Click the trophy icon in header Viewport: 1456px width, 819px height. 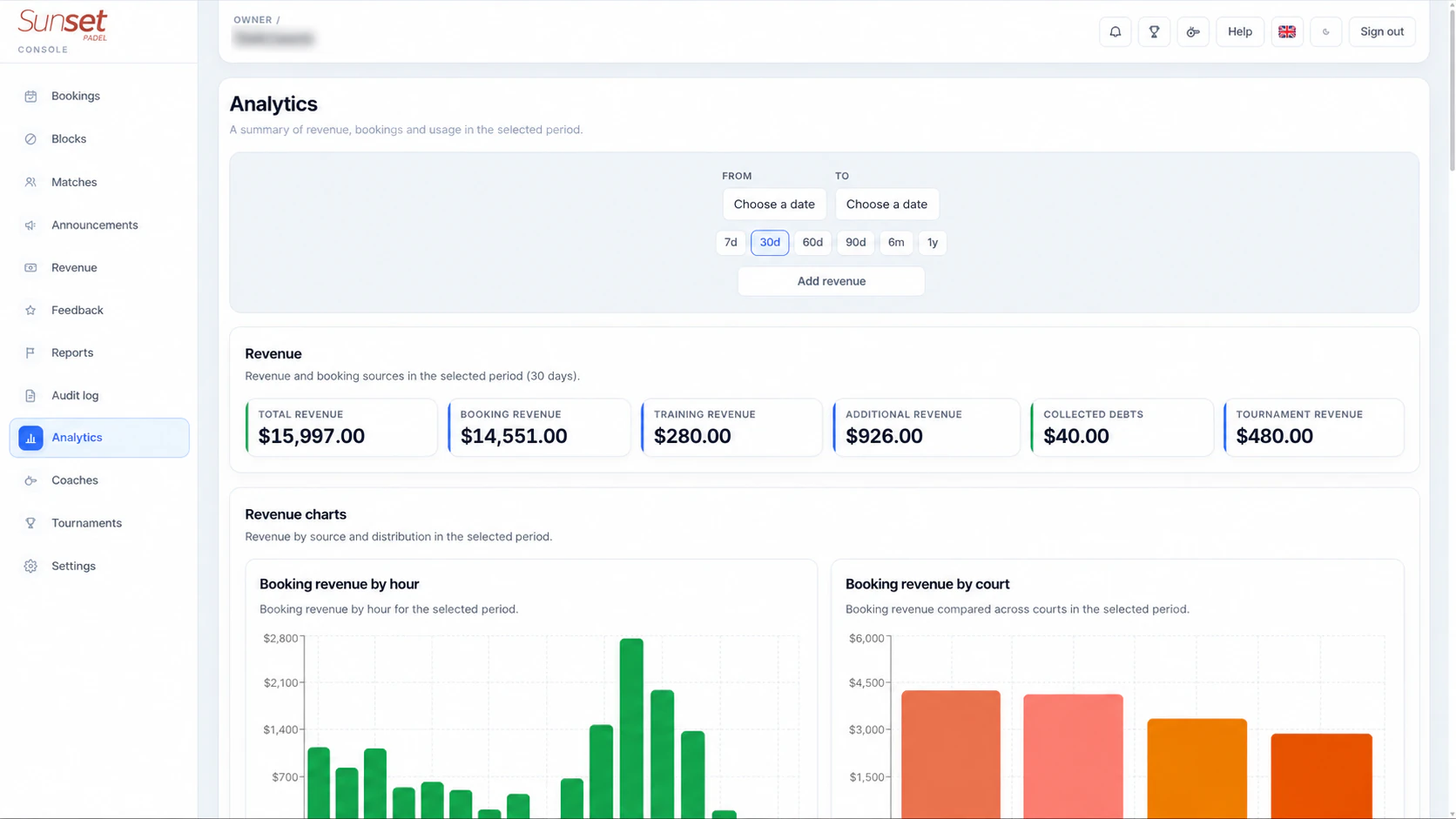1154,32
